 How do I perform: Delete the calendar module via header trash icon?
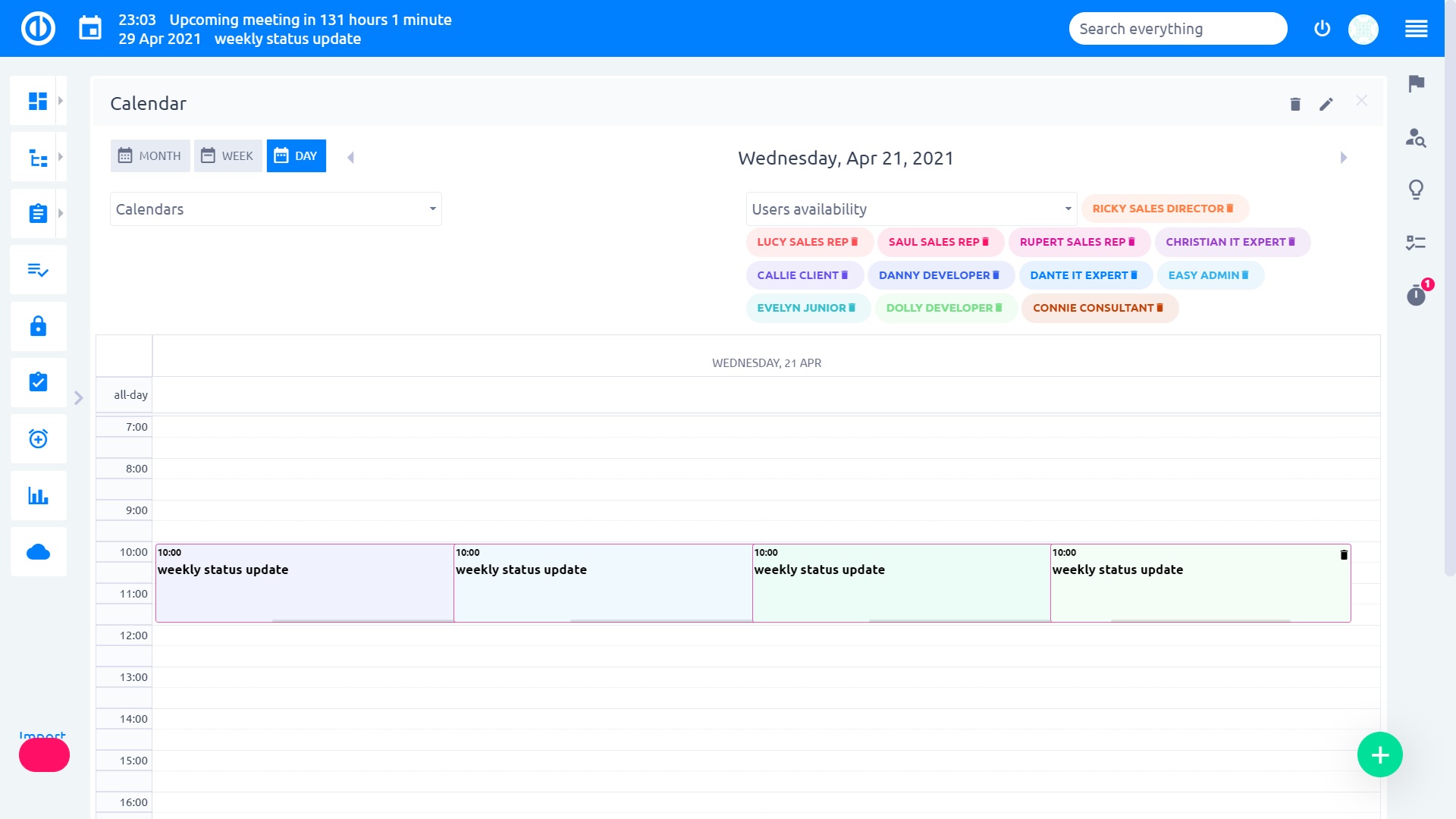1295,104
